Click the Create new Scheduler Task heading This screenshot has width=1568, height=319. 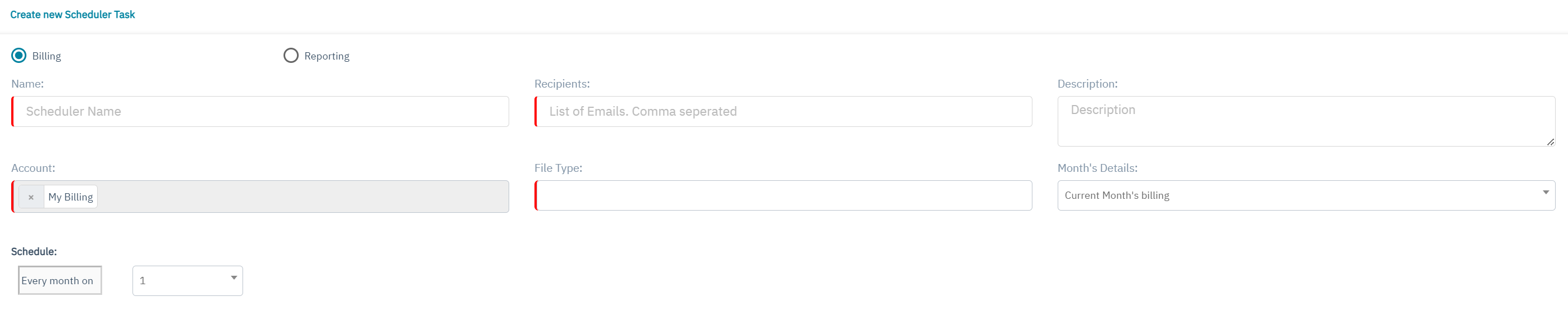tap(72, 15)
